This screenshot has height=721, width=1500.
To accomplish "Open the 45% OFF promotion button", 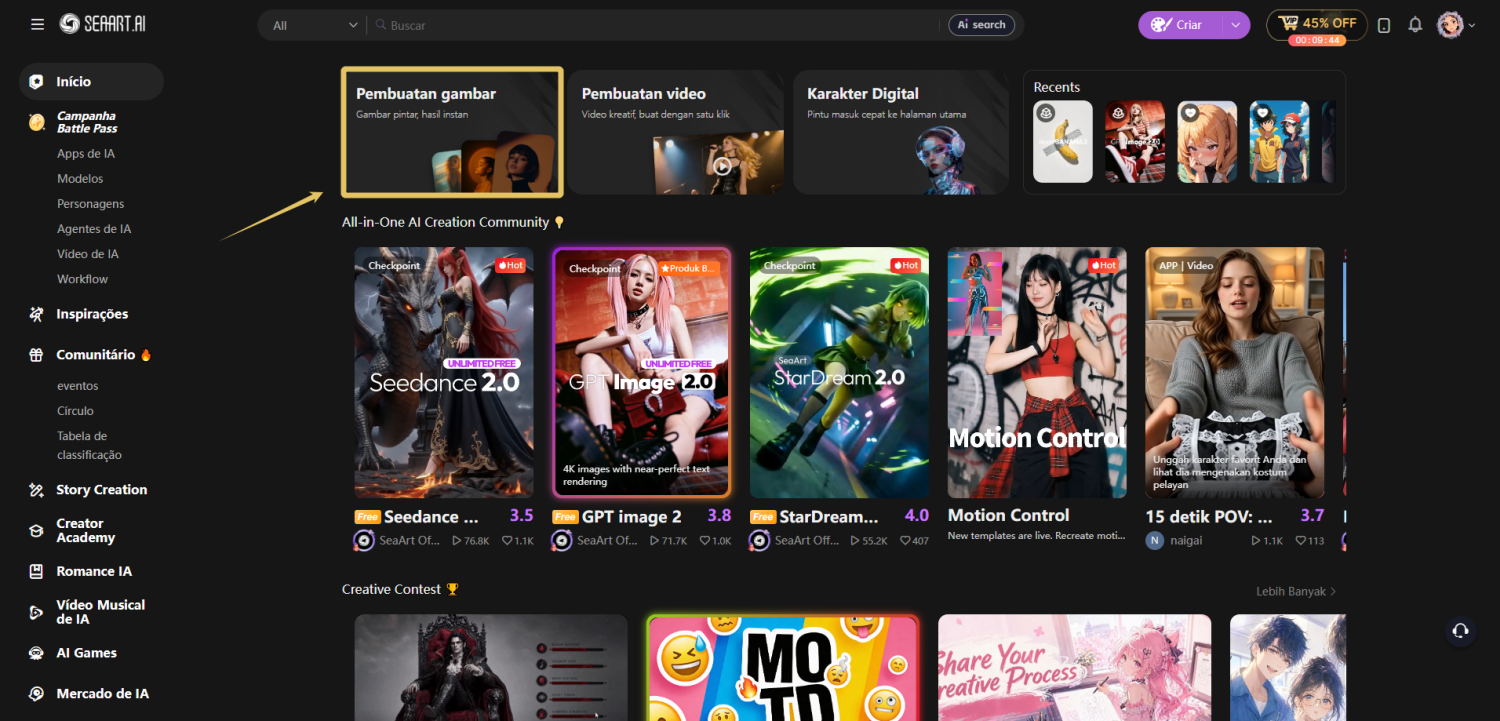I will click(1317, 25).
